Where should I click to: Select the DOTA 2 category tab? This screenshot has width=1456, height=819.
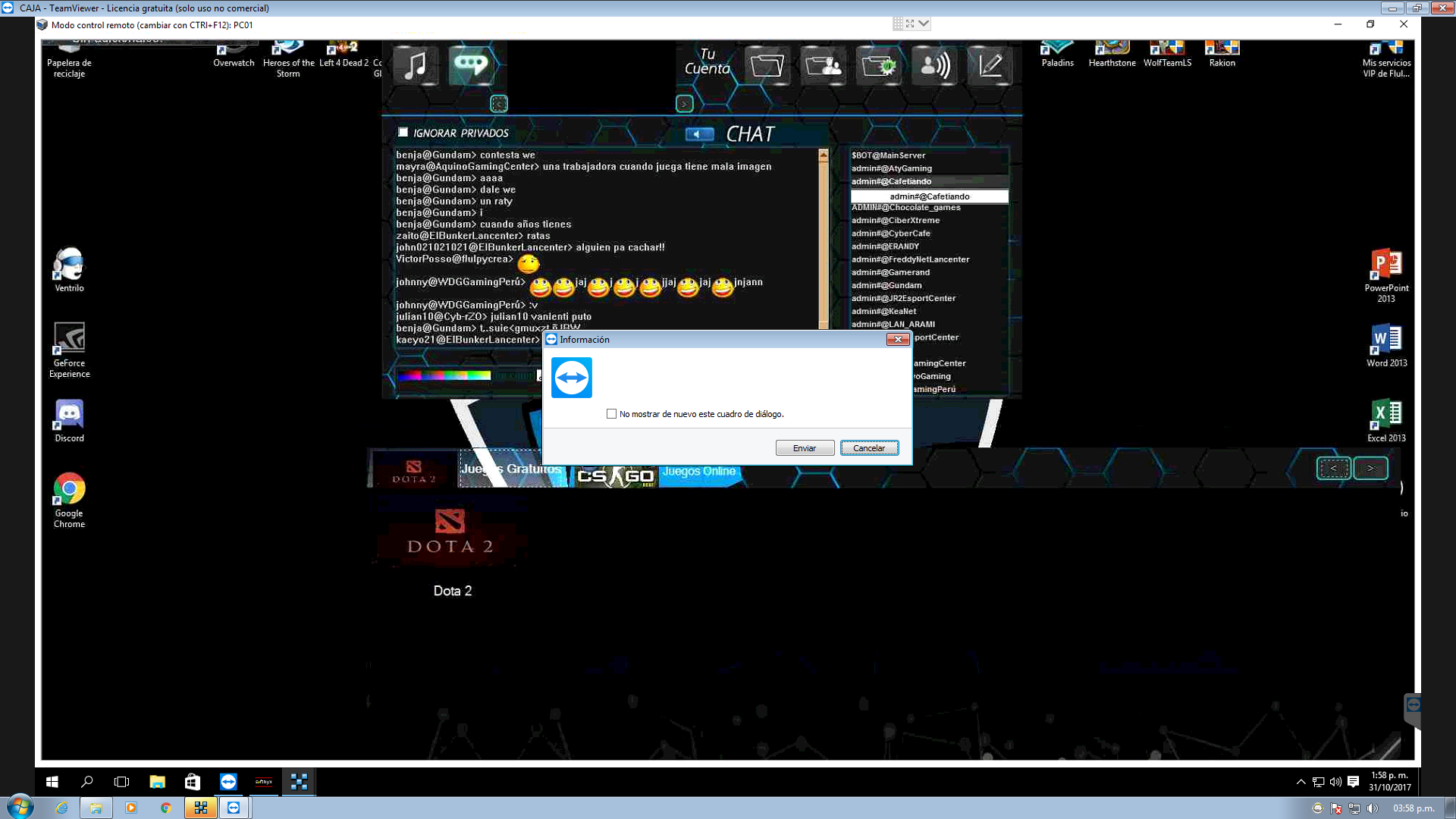[x=413, y=470]
